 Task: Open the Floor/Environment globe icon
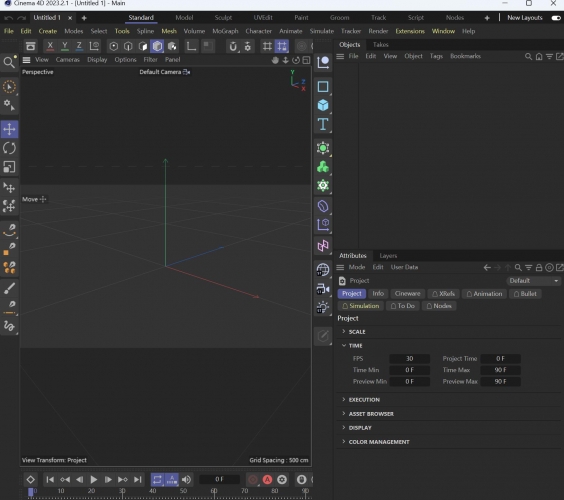pos(323,269)
